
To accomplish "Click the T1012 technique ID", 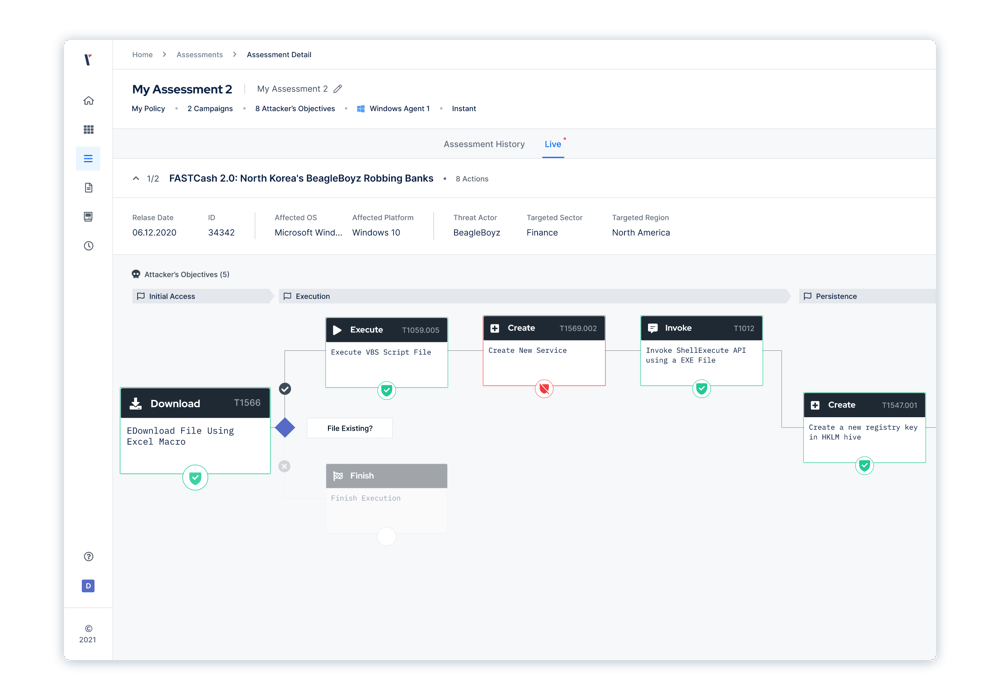I will tap(744, 329).
